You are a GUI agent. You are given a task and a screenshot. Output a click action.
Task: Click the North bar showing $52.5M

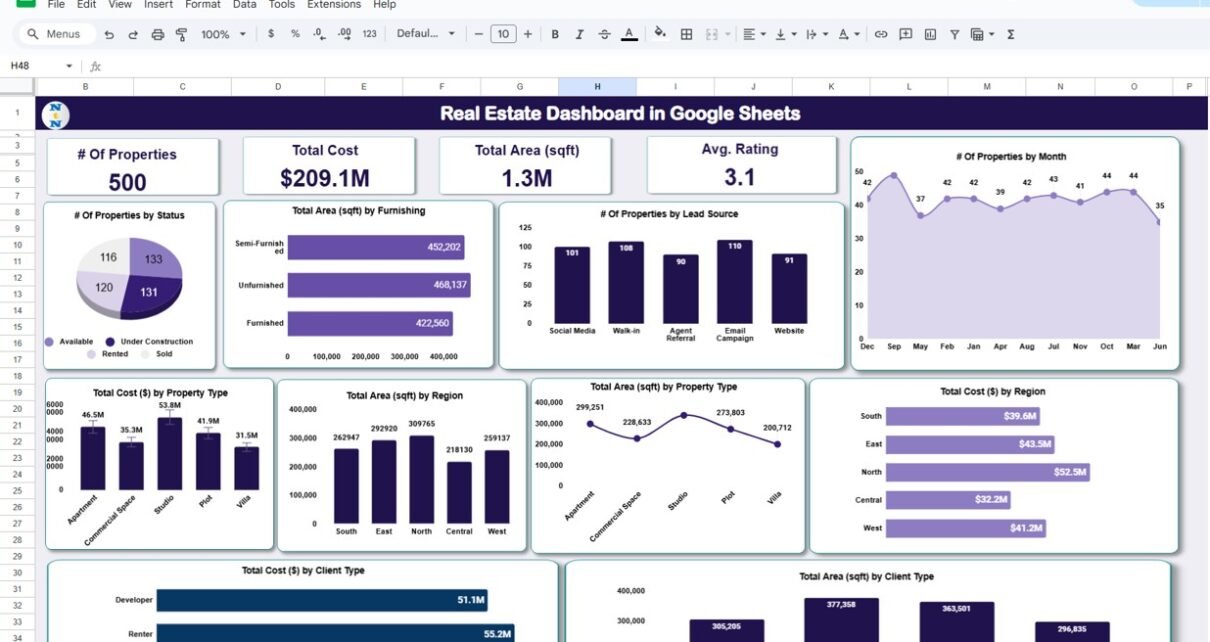pyautogui.click(x=987, y=472)
